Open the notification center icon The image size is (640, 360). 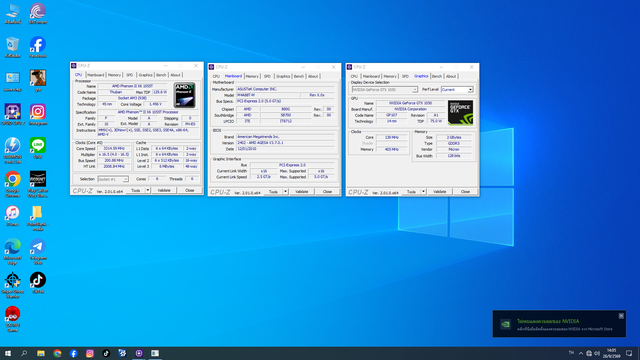coord(629,353)
